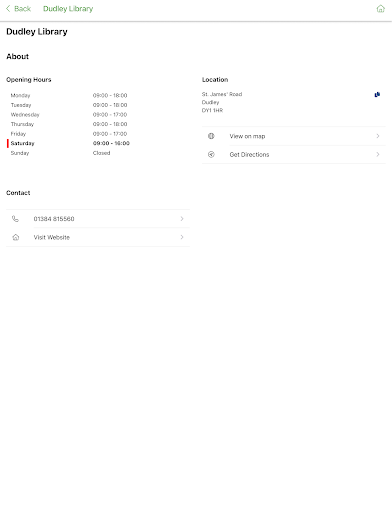
Task: Expand the Get Directions chevron
Action: [x=378, y=154]
